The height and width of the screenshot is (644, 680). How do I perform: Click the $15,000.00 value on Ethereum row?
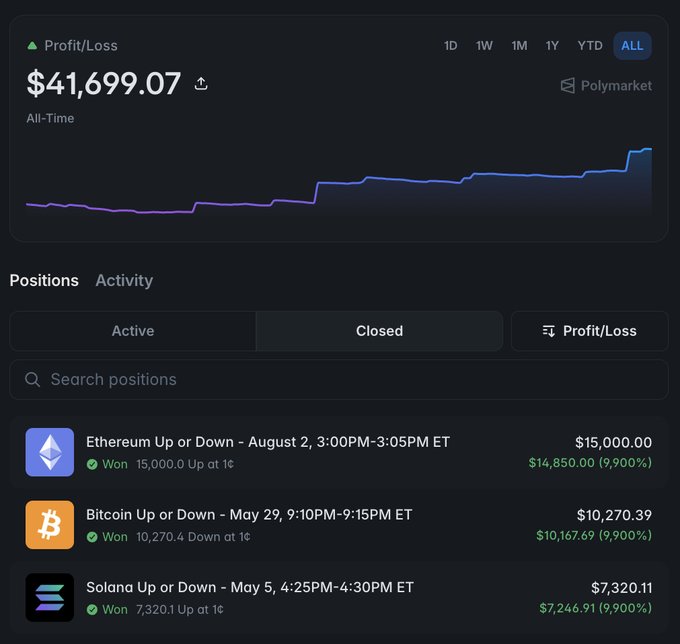tap(613, 443)
